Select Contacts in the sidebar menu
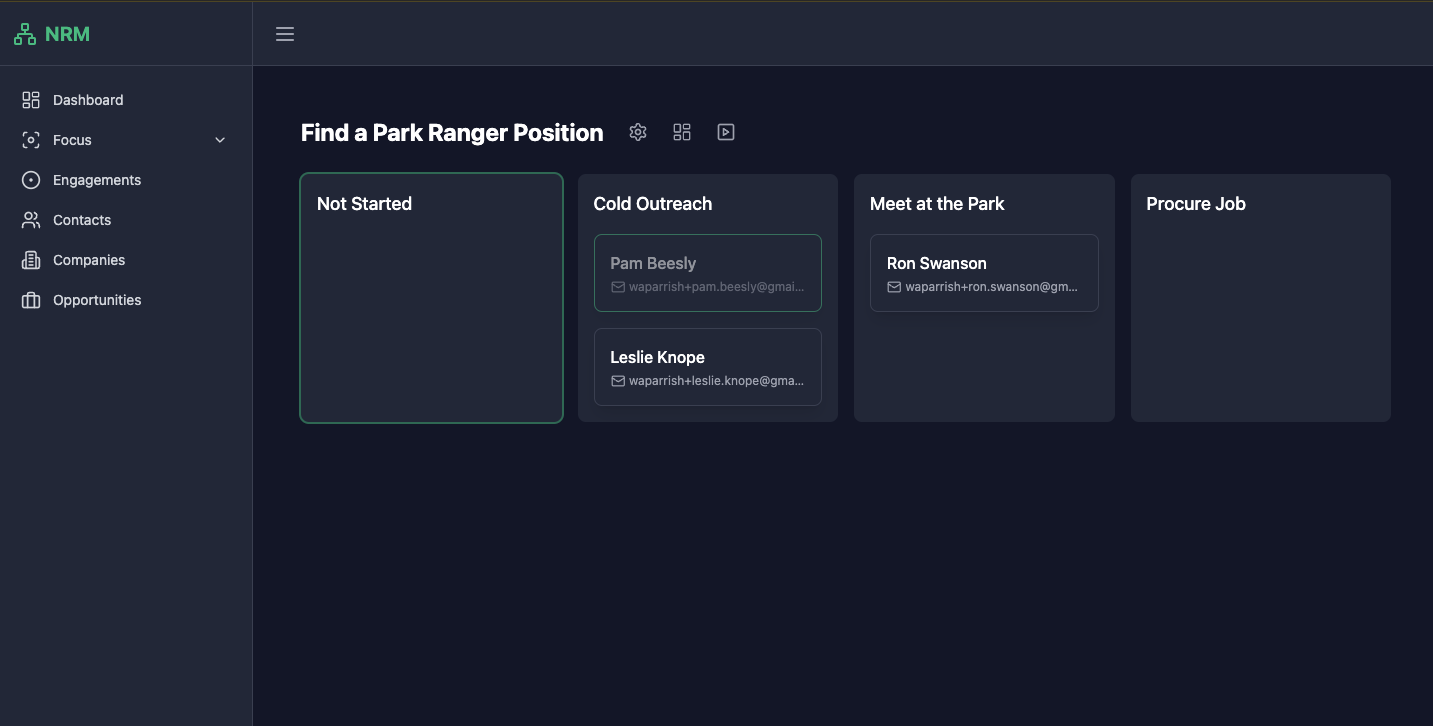This screenshot has width=1433, height=726. coord(82,220)
